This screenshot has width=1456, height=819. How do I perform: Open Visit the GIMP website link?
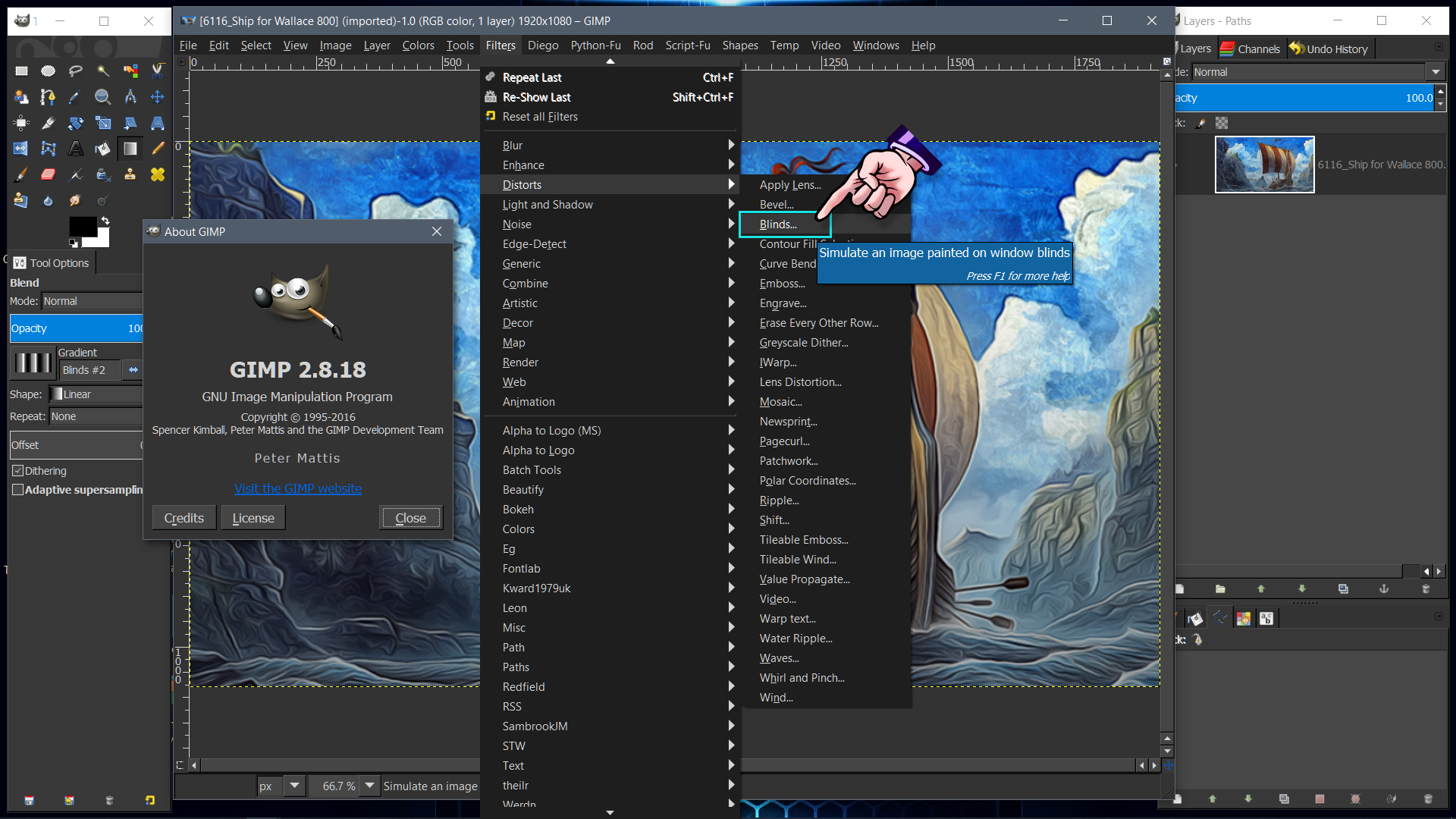pos(298,489)
